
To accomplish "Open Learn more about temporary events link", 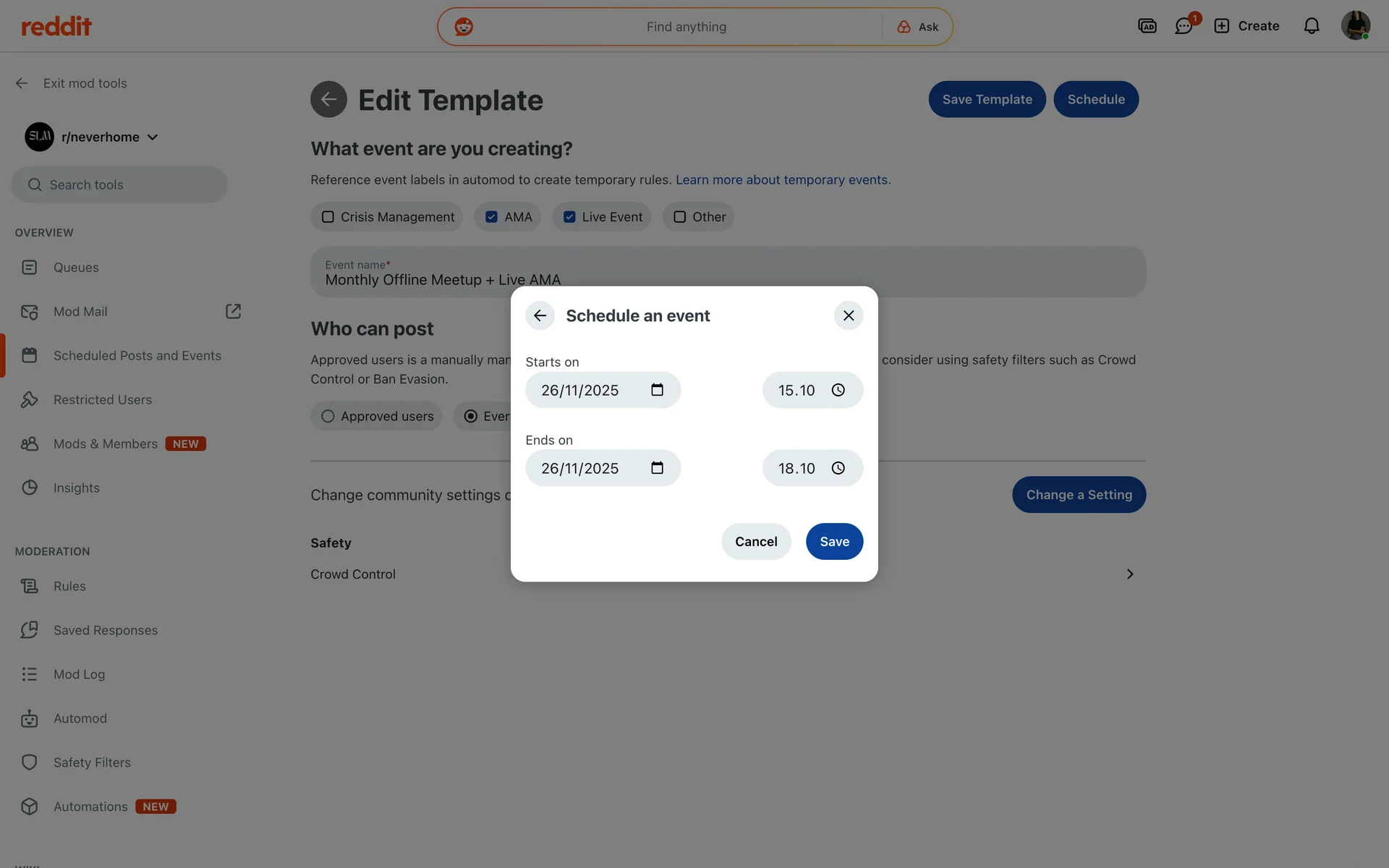I will tap(782, 179).
